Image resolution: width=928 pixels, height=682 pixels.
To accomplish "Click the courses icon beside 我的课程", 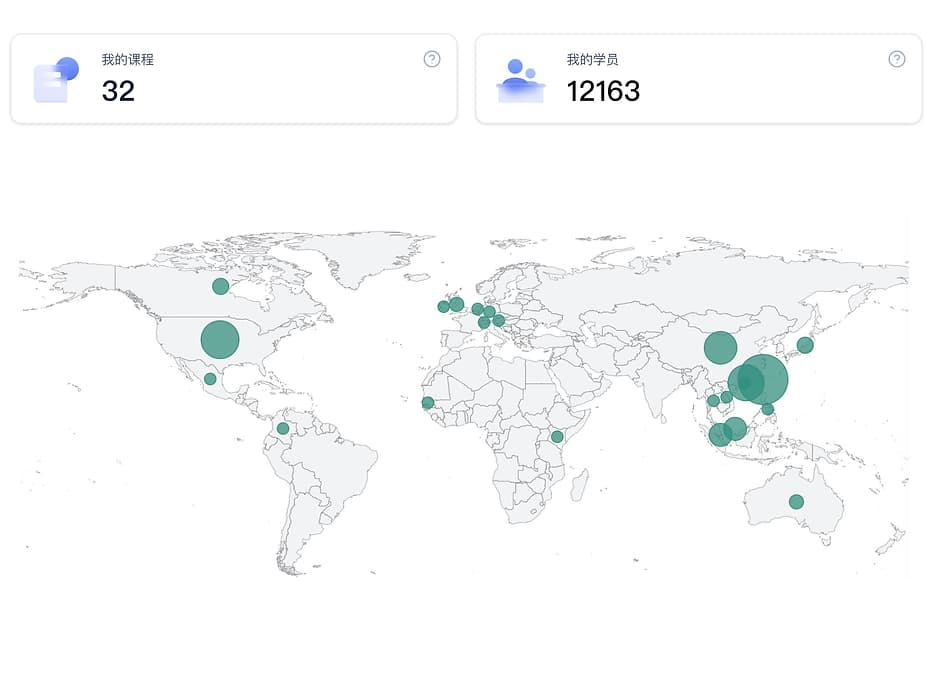I will (56, 80).
